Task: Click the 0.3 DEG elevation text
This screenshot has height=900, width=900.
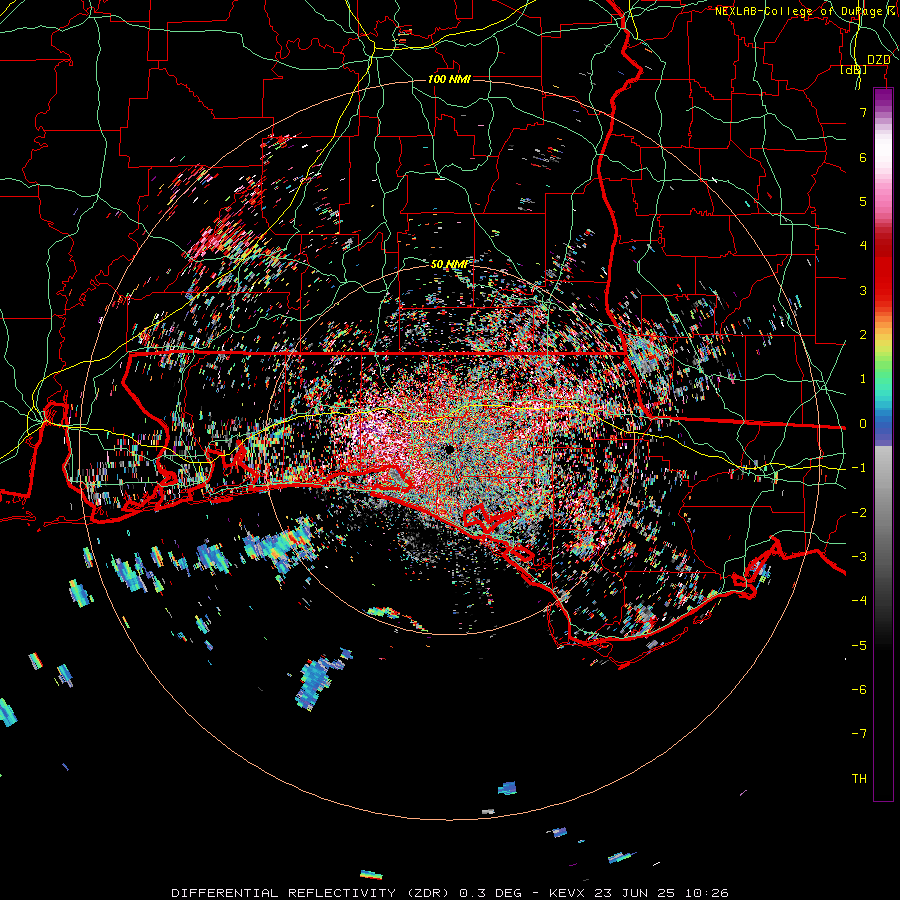Action: point(491,893)
